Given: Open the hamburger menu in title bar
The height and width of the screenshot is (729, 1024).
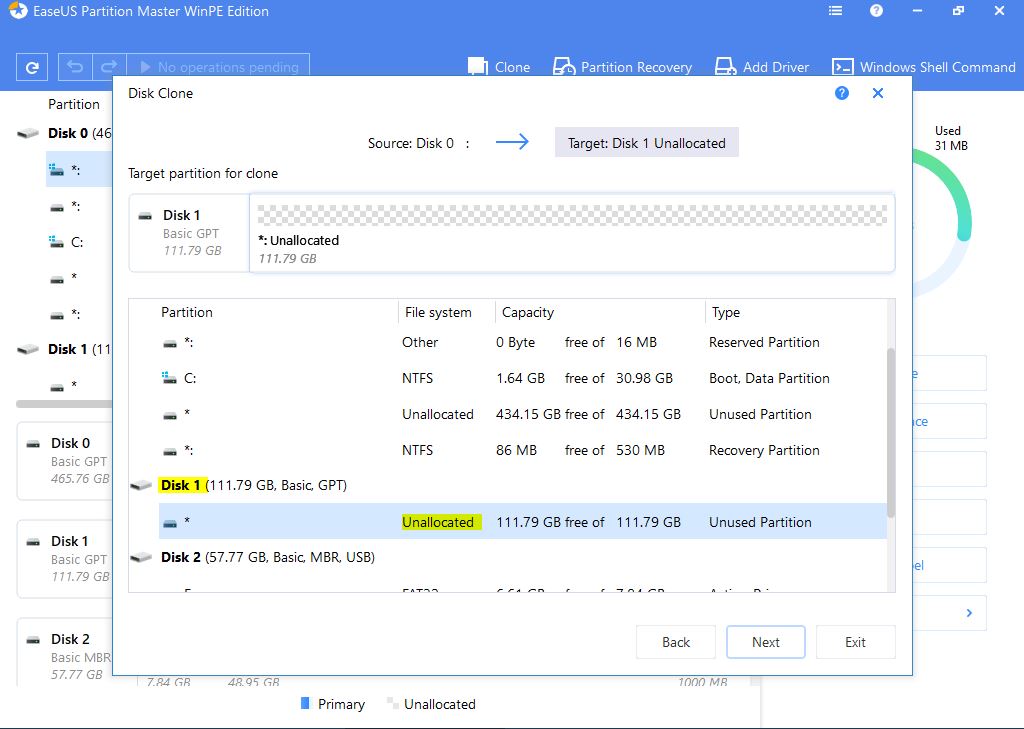Looking at the screenshot, I should pyautogui.click(x=836, y=11).
